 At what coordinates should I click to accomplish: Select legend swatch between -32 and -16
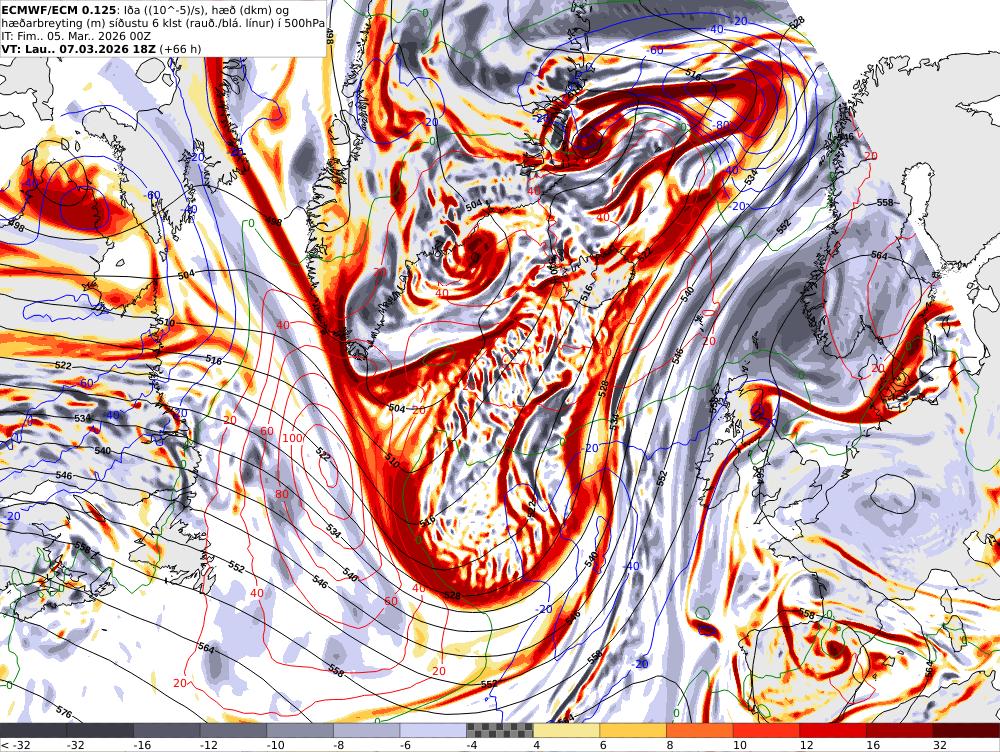[x=100, y=730]
